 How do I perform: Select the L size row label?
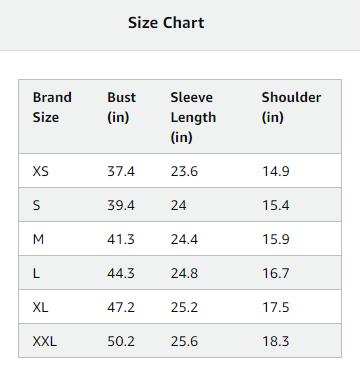point(36,273)
